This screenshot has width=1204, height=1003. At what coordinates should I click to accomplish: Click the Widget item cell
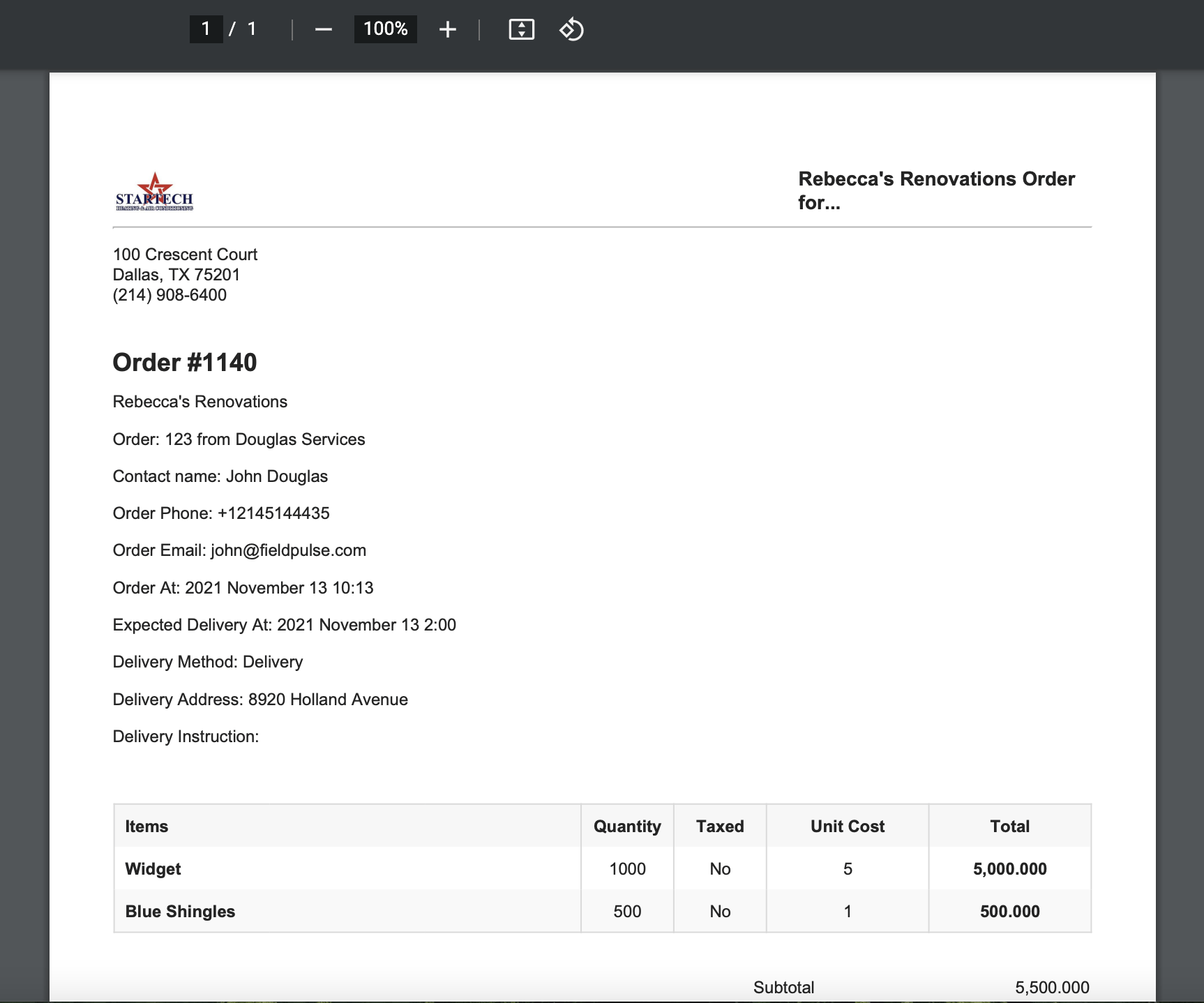pos(347,869)
